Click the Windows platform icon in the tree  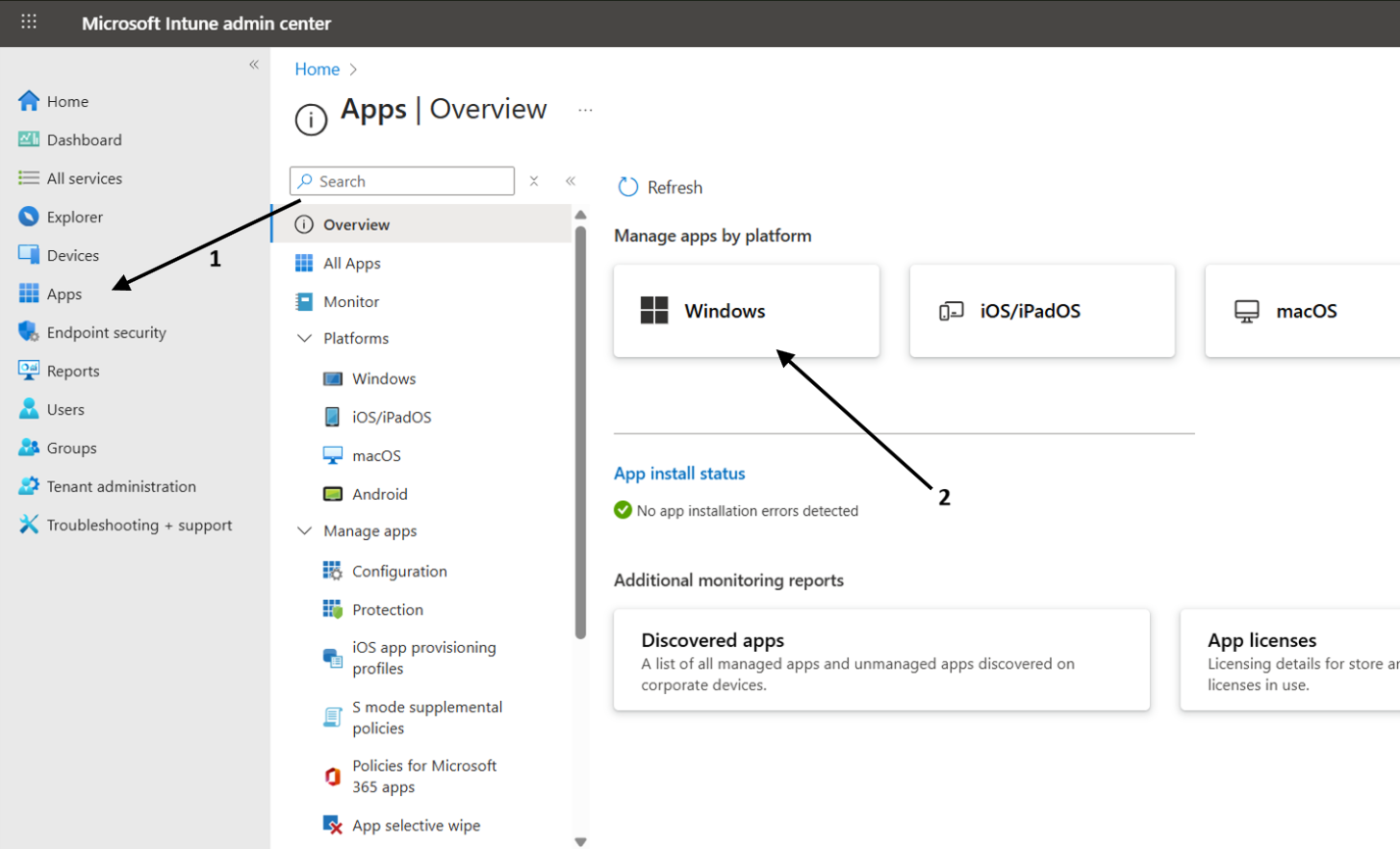333,378
